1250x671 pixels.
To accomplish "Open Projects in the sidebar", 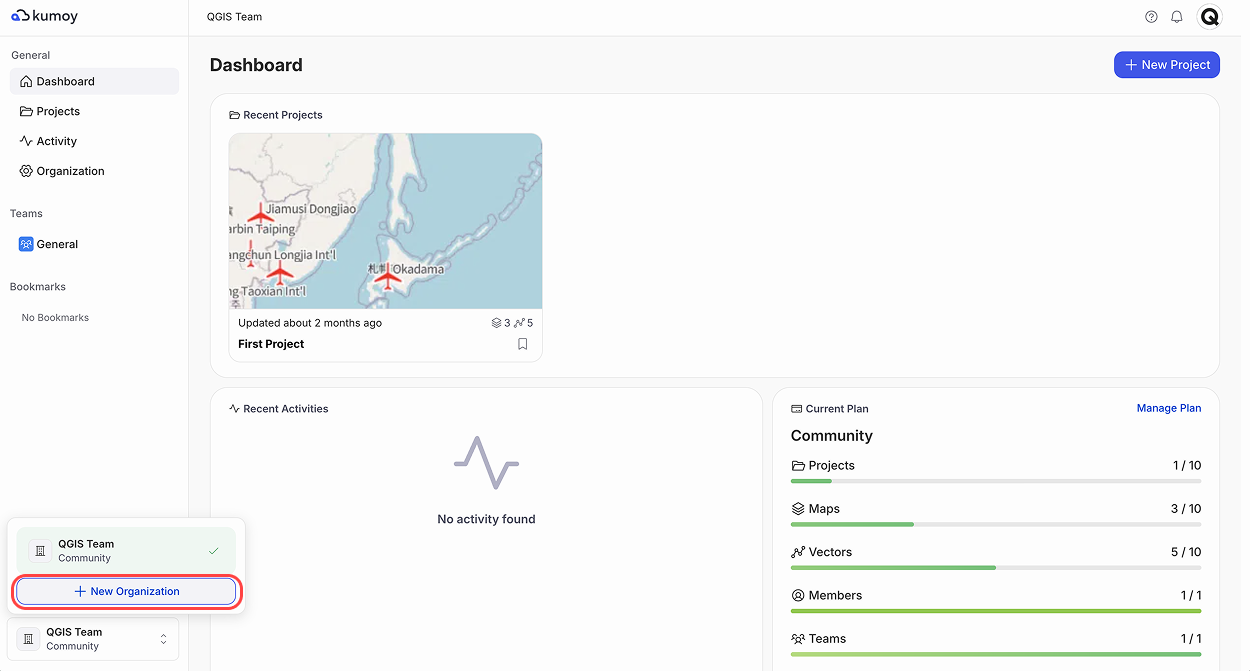I will (94, 111).
